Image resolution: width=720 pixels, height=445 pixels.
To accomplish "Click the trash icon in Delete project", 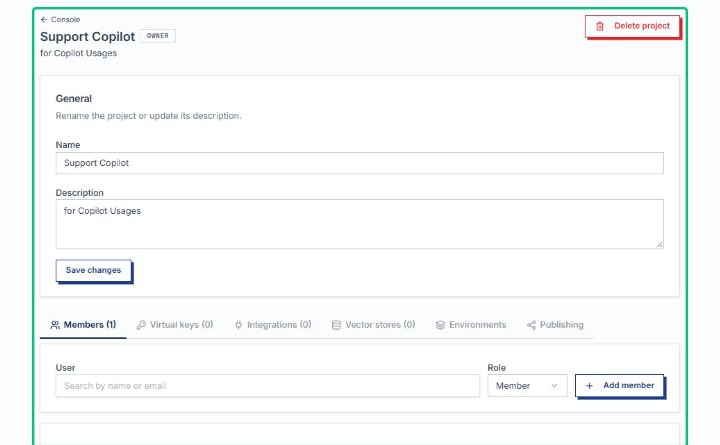I will pos(600,26).
